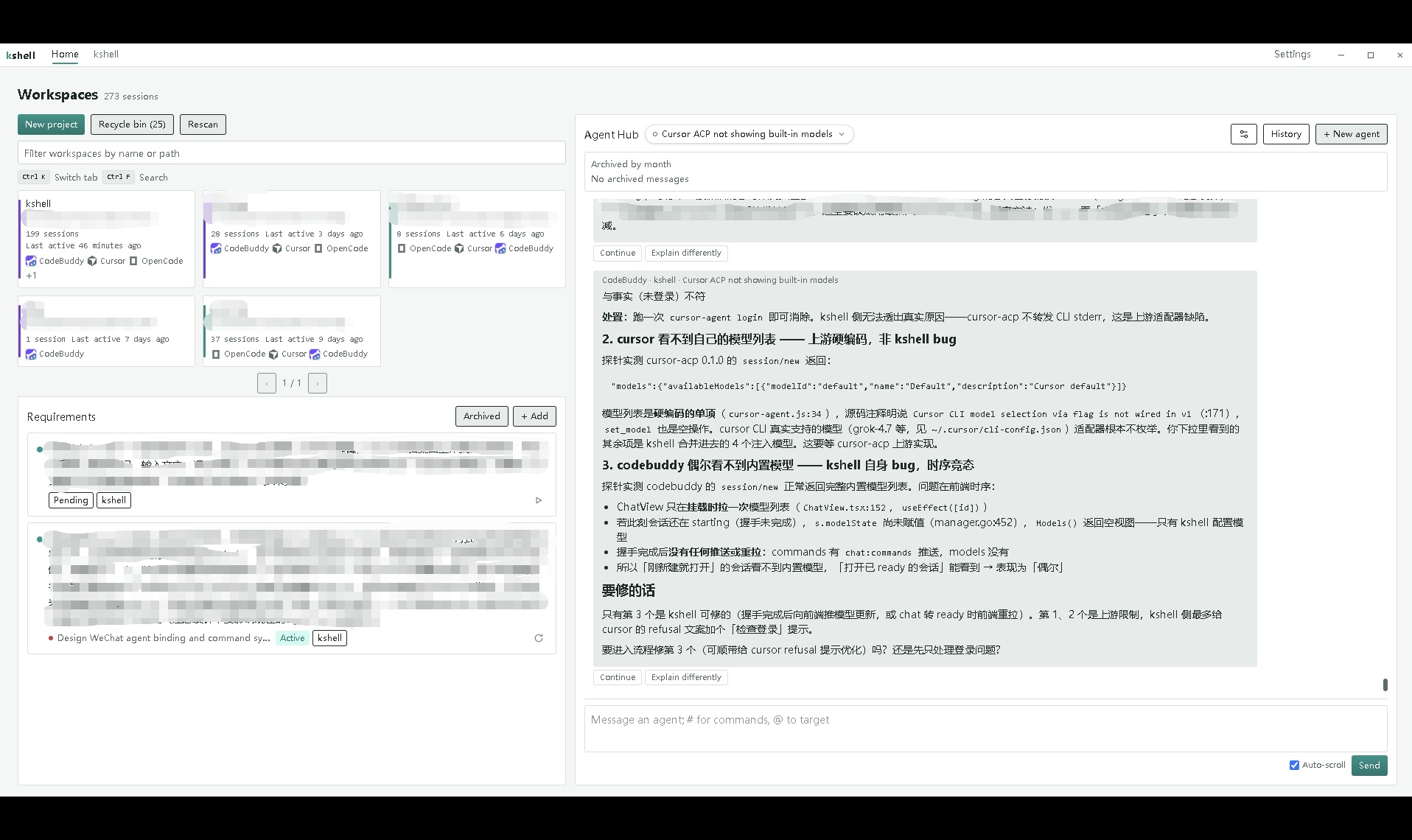Screen dimensions: 1412x840
Task: Click play icon on Pending requirement
Action: point(539,500)
